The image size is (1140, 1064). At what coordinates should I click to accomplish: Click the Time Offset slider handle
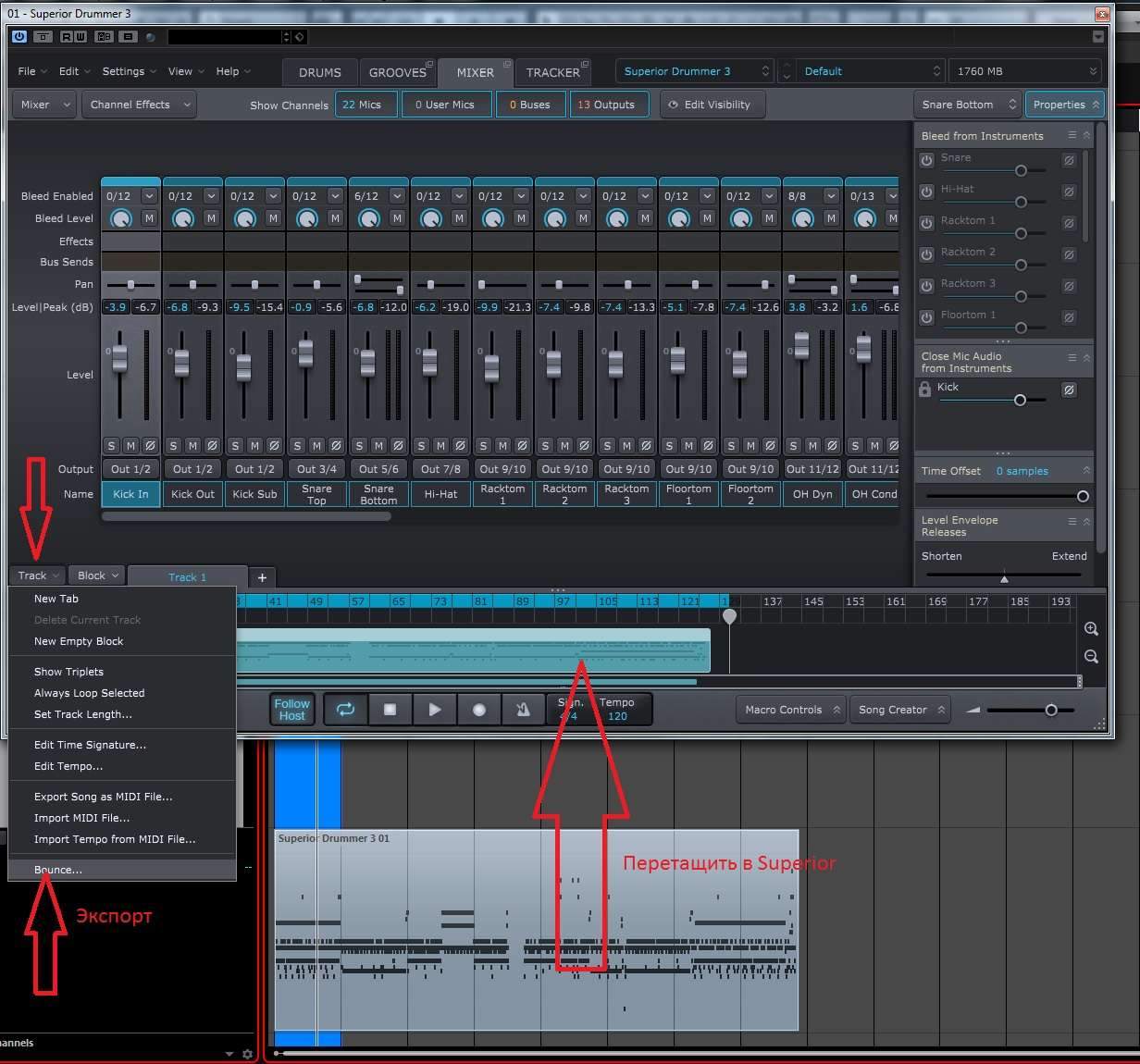coord(1083,496)
